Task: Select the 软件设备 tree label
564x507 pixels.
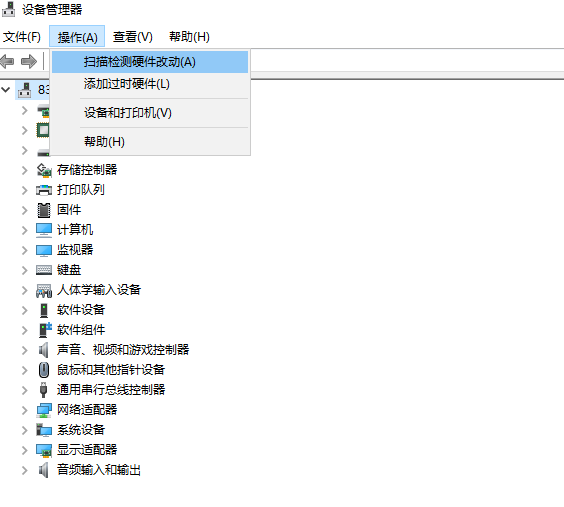Action: [x=81, y=310]
